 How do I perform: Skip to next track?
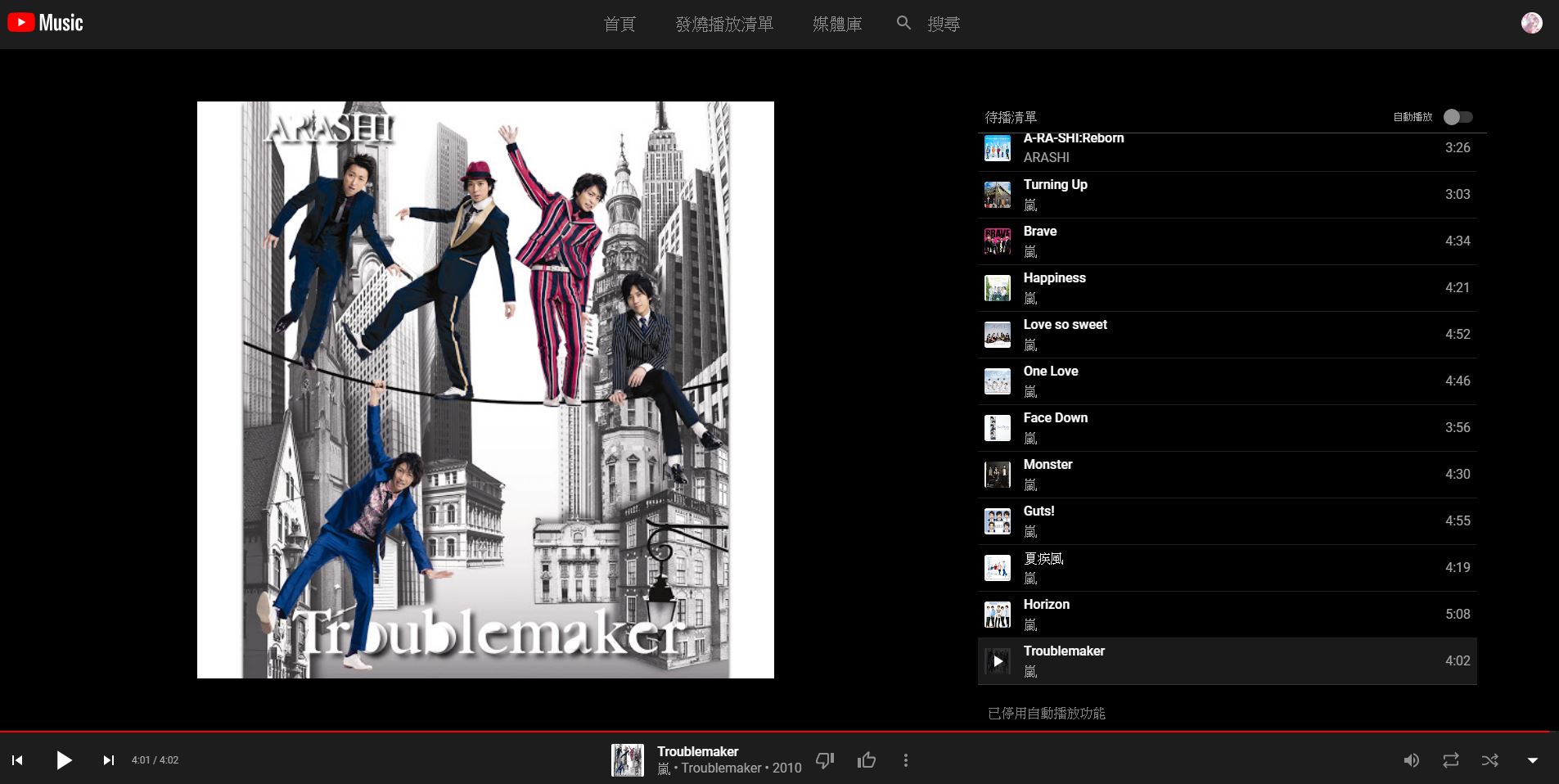coord(109,760)
